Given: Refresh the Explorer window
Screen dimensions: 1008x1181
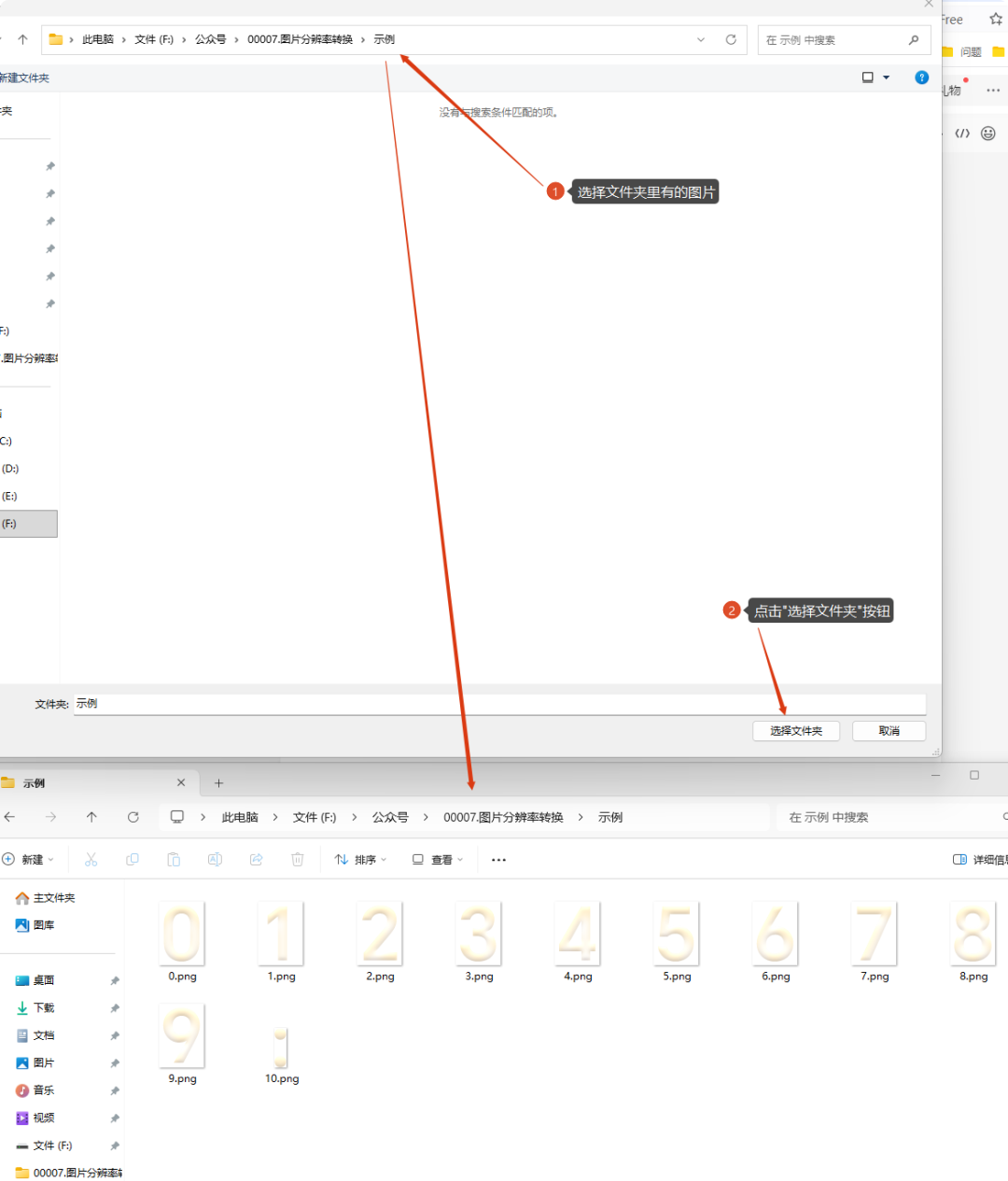Looking at the screenshot, I should [133, 817].
